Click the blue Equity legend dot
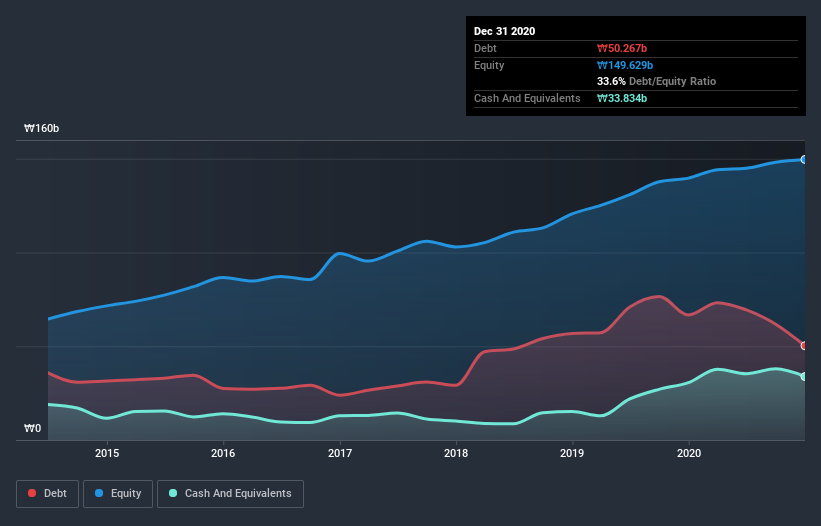 click(99, 493)
